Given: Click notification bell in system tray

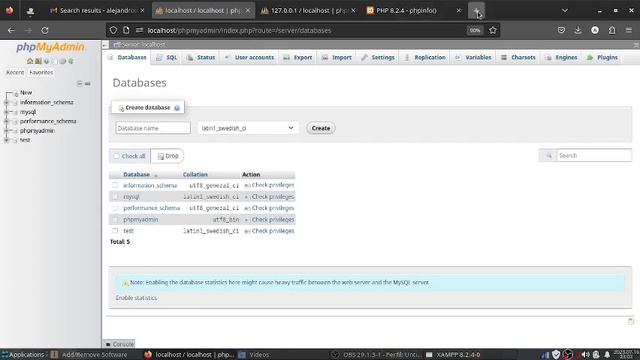Looking at the screenshot, I should click(607, 354).
